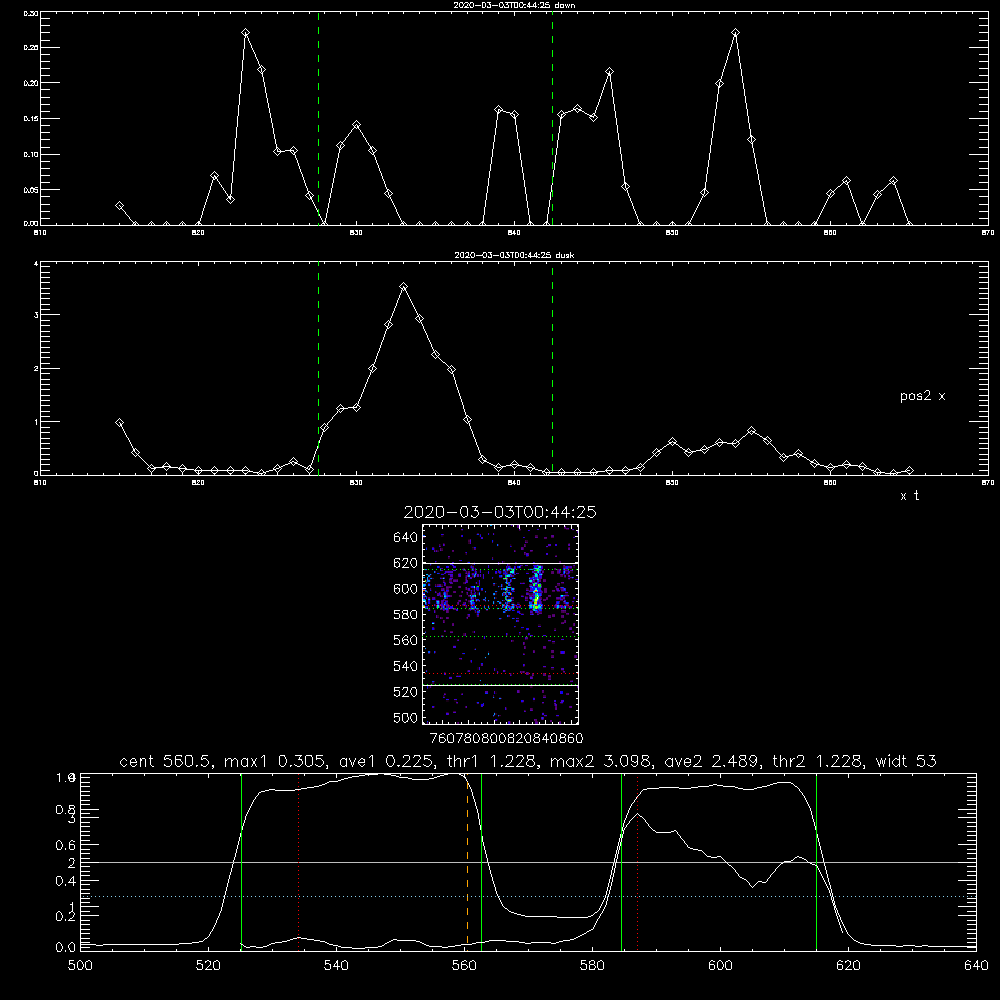The image size is (1000, 1000).
Task: Click the green vertical line near 615 in bottom plot
Action: click(x=816, y=861)
